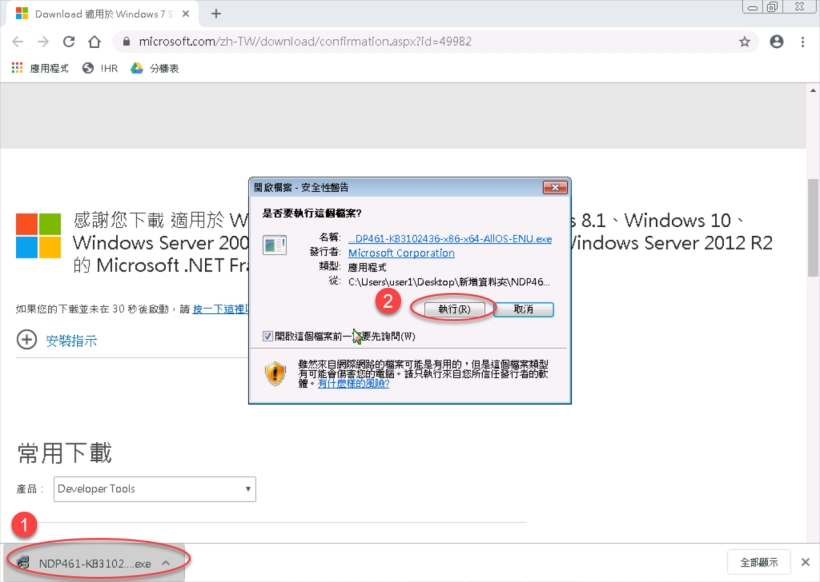Toggle 開啟這個檔案前一定要先詢問 checkbox
Viewport: 820px width, 582px height.
[x=268, y=336]
